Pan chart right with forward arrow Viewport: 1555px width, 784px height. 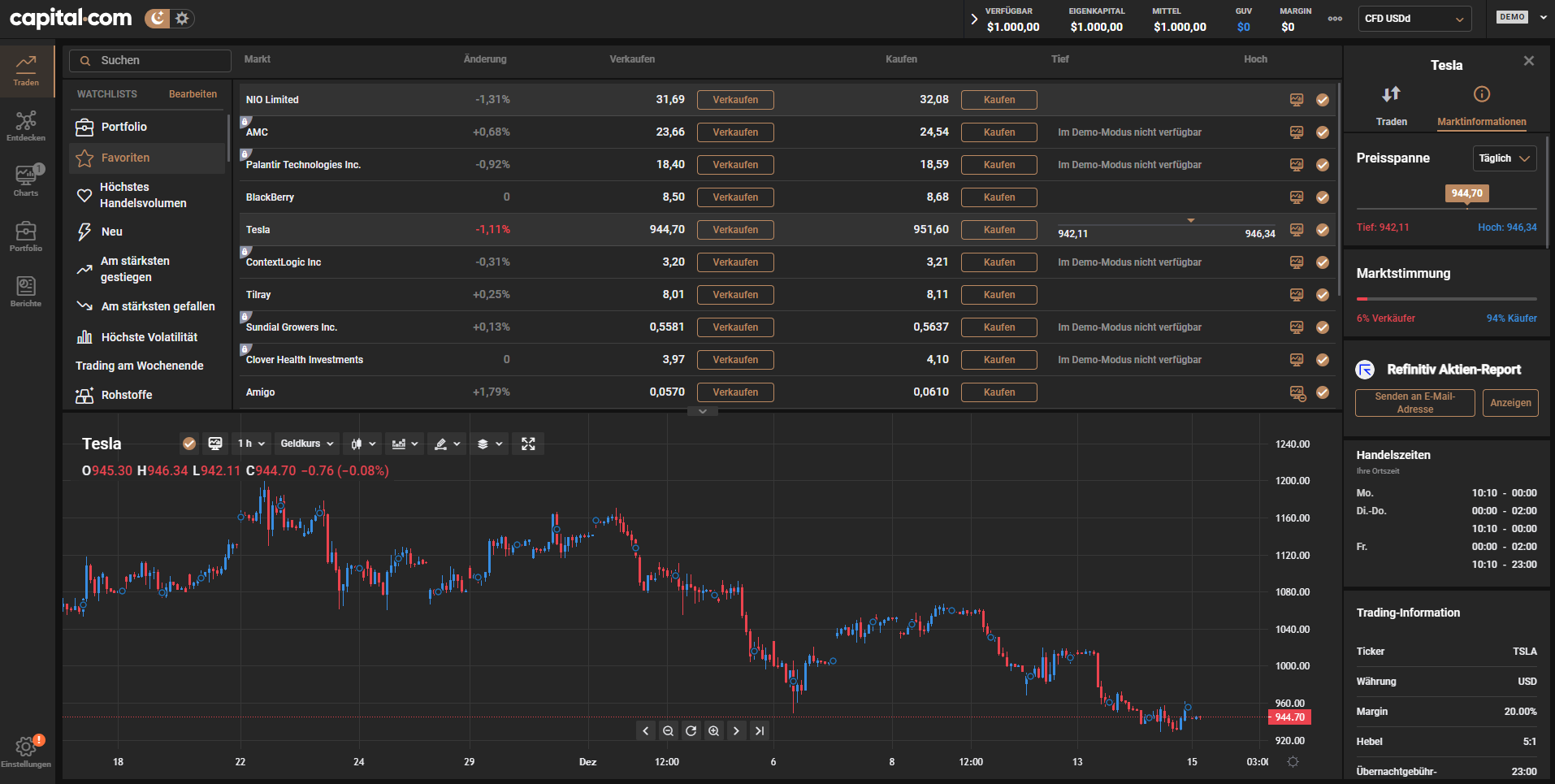(x=736, y=731)
